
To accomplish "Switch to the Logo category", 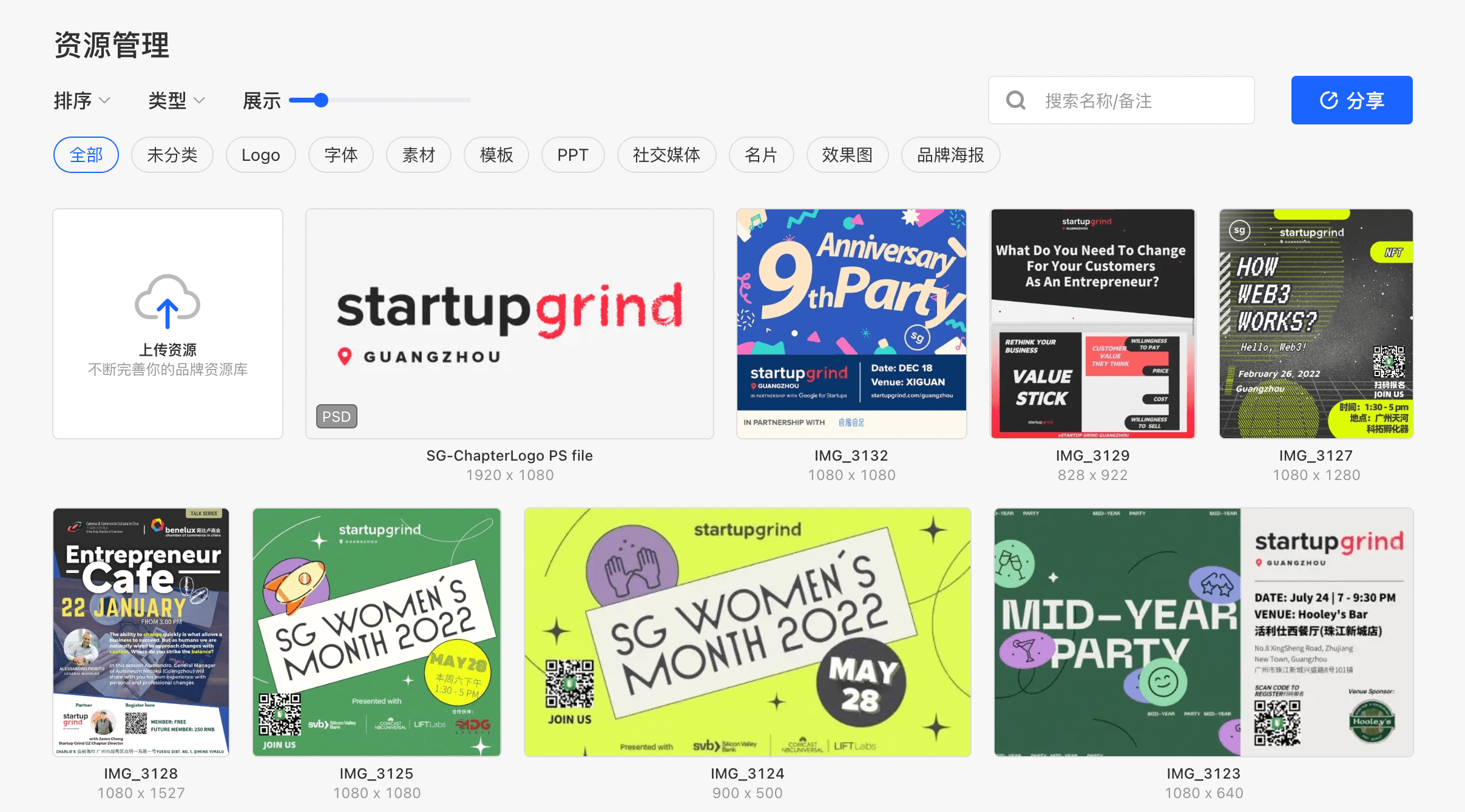I will click(x=260, y=155).
